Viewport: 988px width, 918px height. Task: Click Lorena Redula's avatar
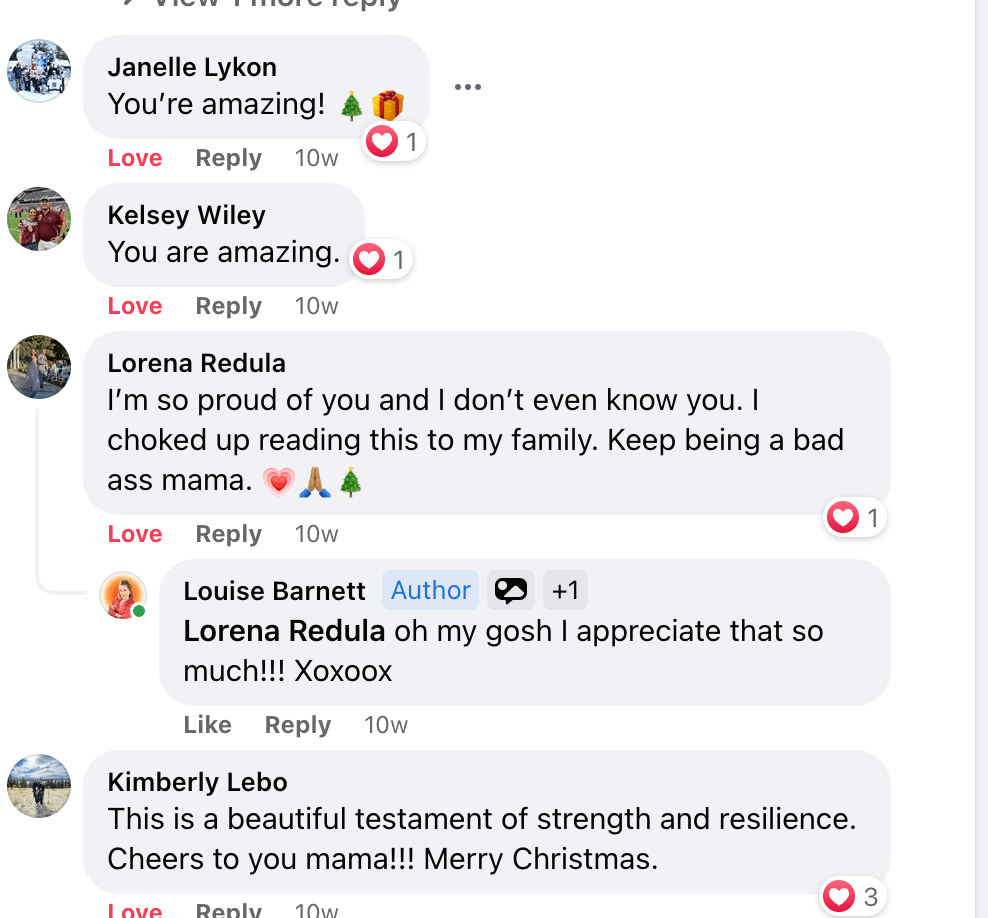pos(39,367)
